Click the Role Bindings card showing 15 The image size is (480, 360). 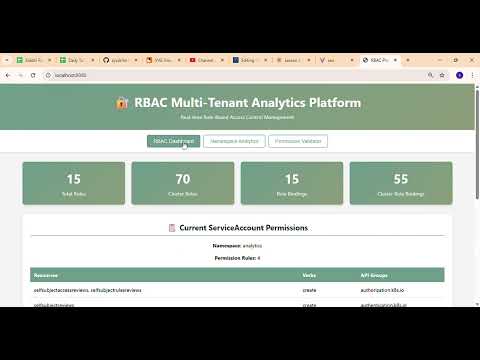coord(292,183)
